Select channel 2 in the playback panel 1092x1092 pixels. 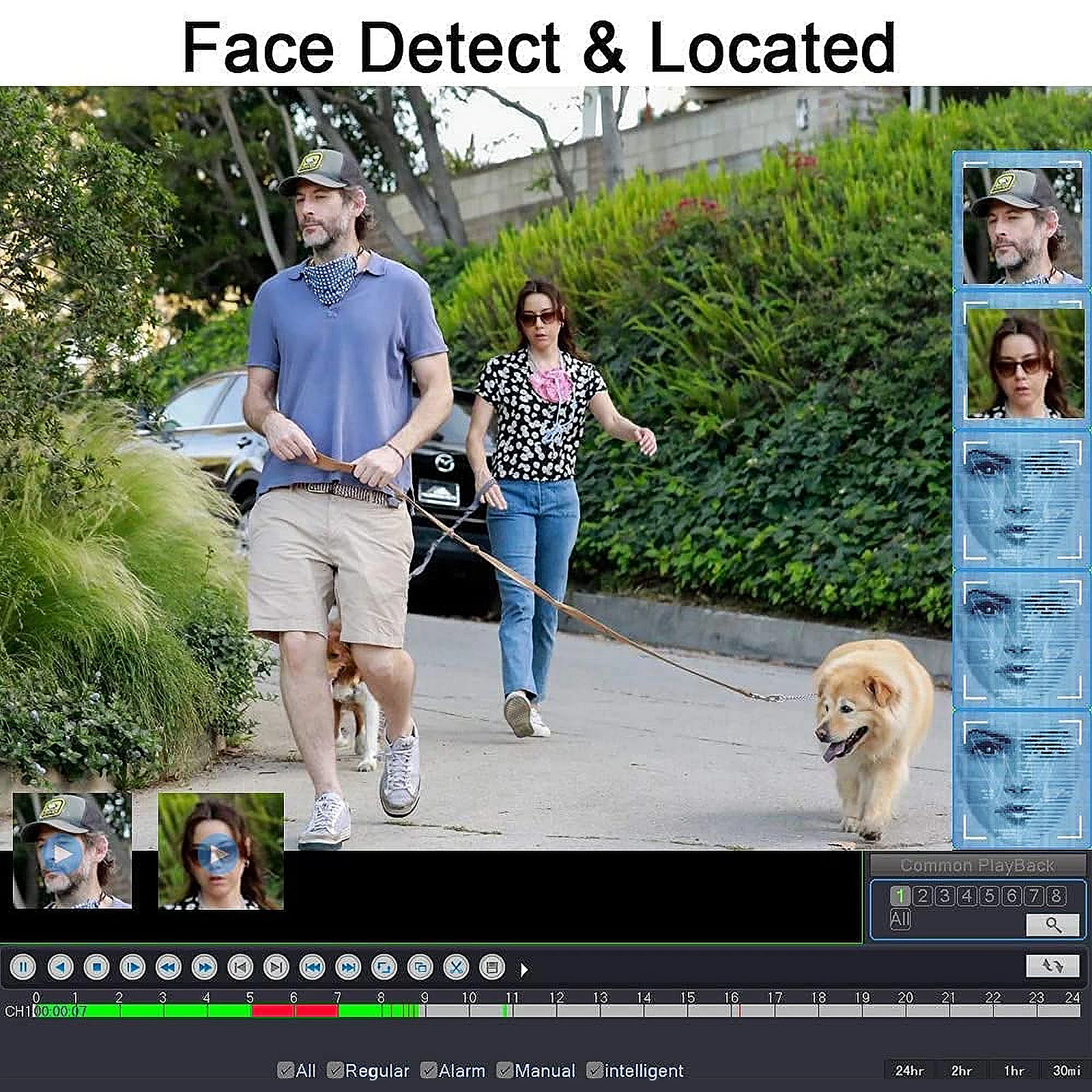(x=923, y=895)
